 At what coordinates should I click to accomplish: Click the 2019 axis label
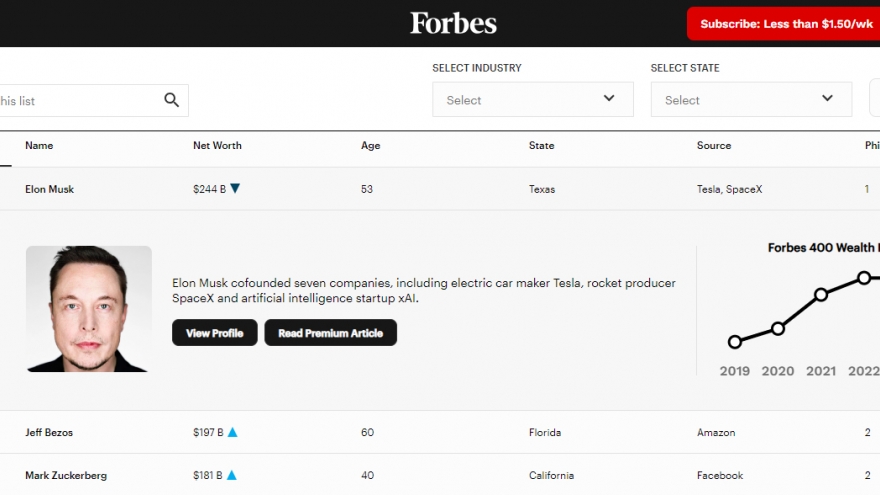[735, 371]
